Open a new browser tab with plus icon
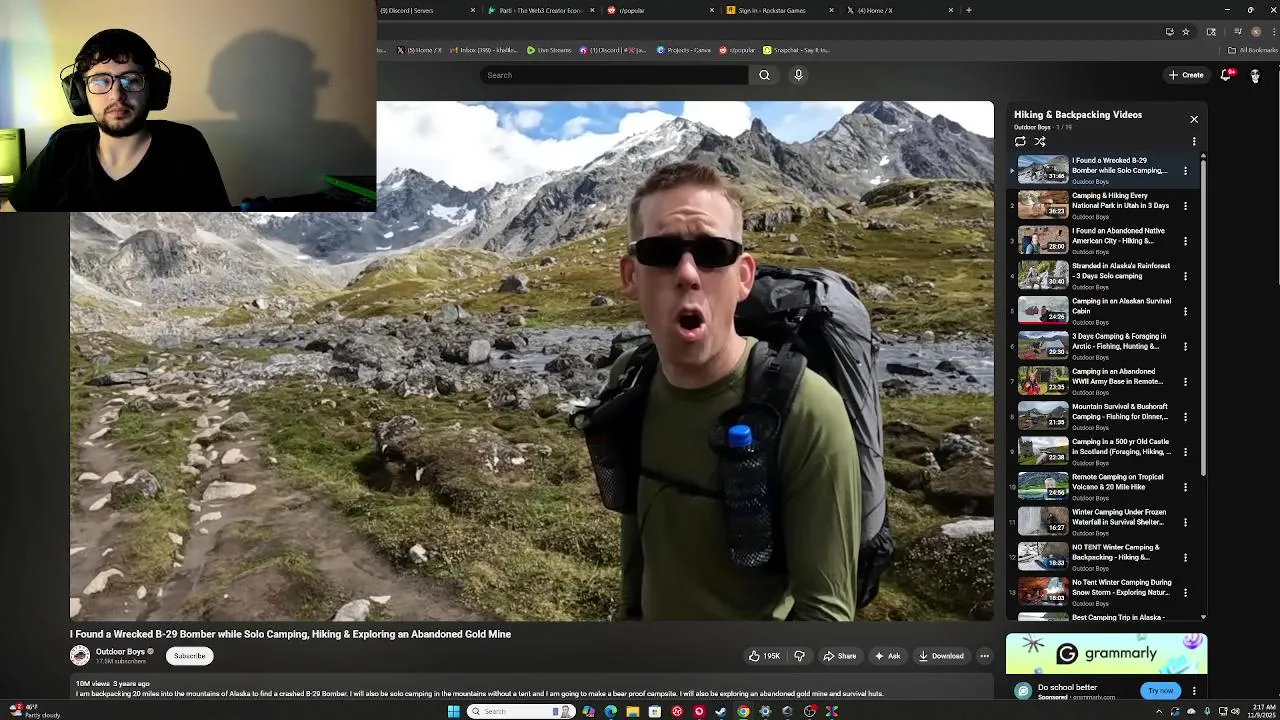 point(968,10)
